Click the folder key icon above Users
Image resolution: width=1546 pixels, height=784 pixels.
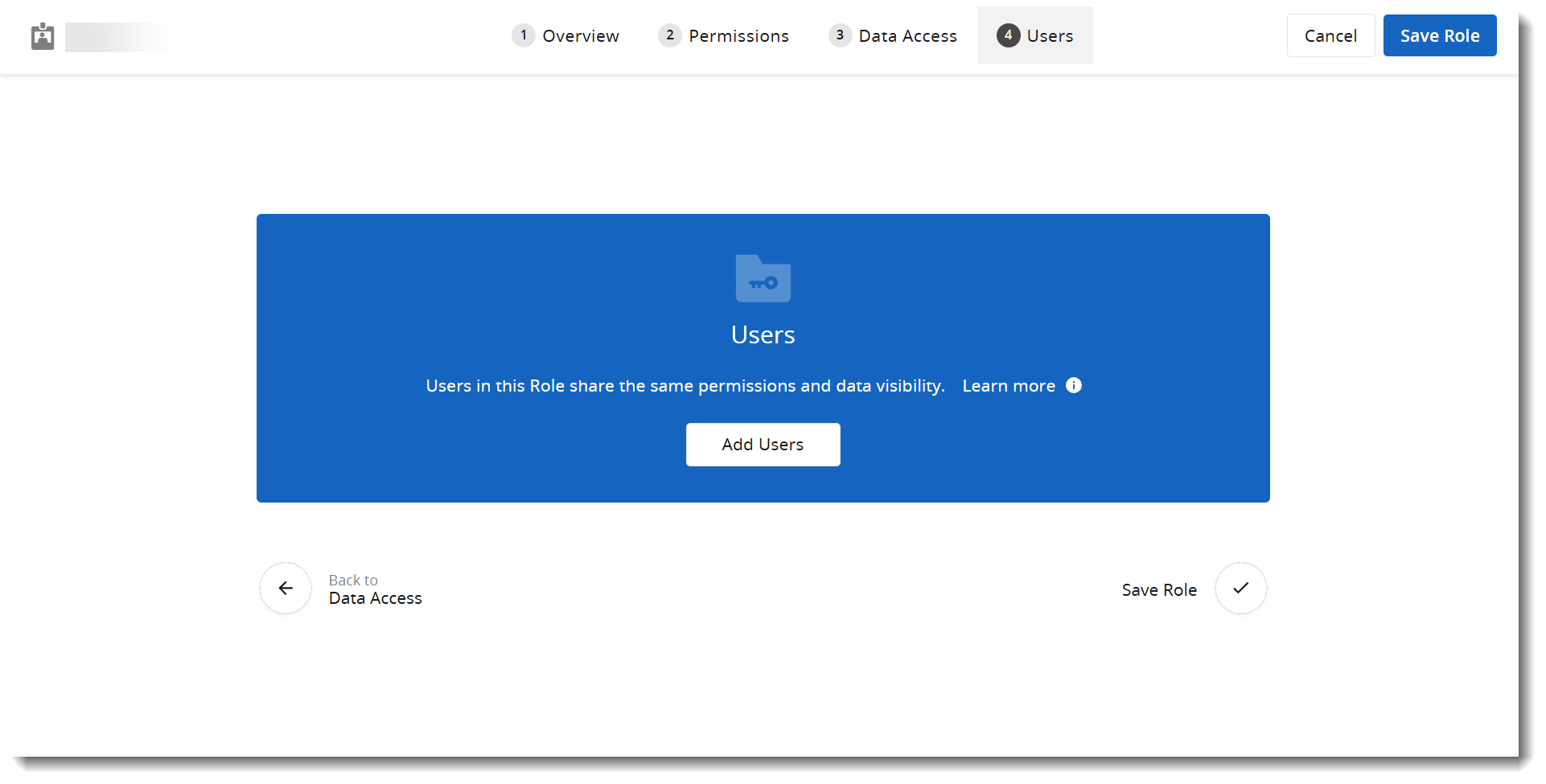click(x=763, y=278)
